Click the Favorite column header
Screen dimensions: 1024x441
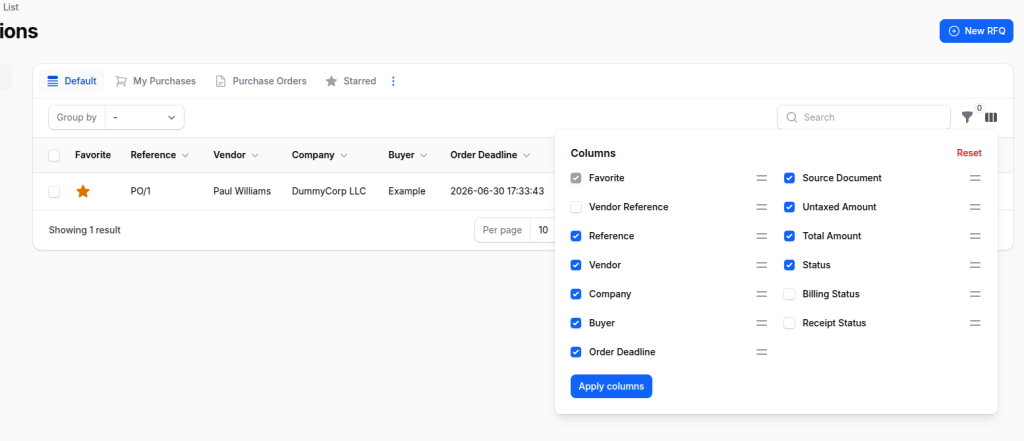pyautogui.click(x=93, y=155)
